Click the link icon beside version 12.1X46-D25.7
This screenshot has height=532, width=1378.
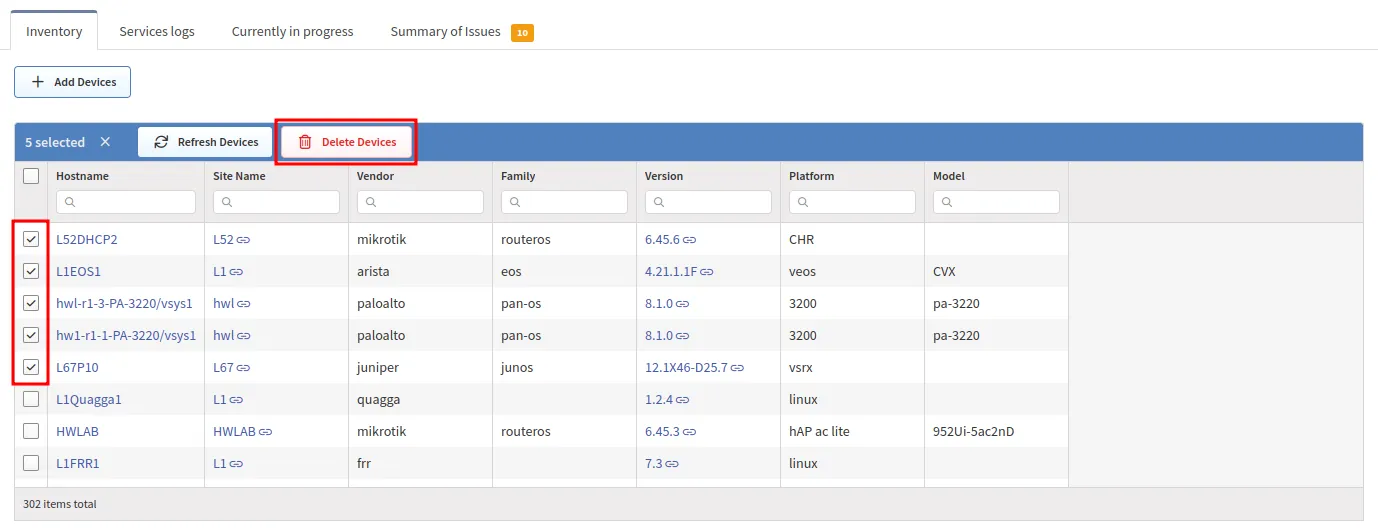pos(738,368)
